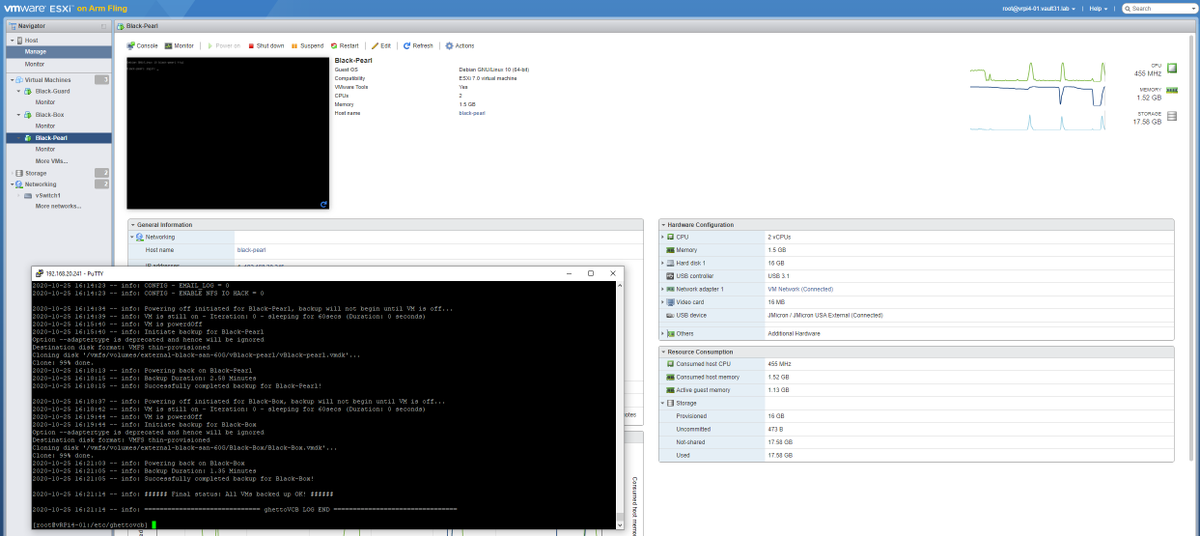Collapse the Host tree node

click(x=11, y=40)
